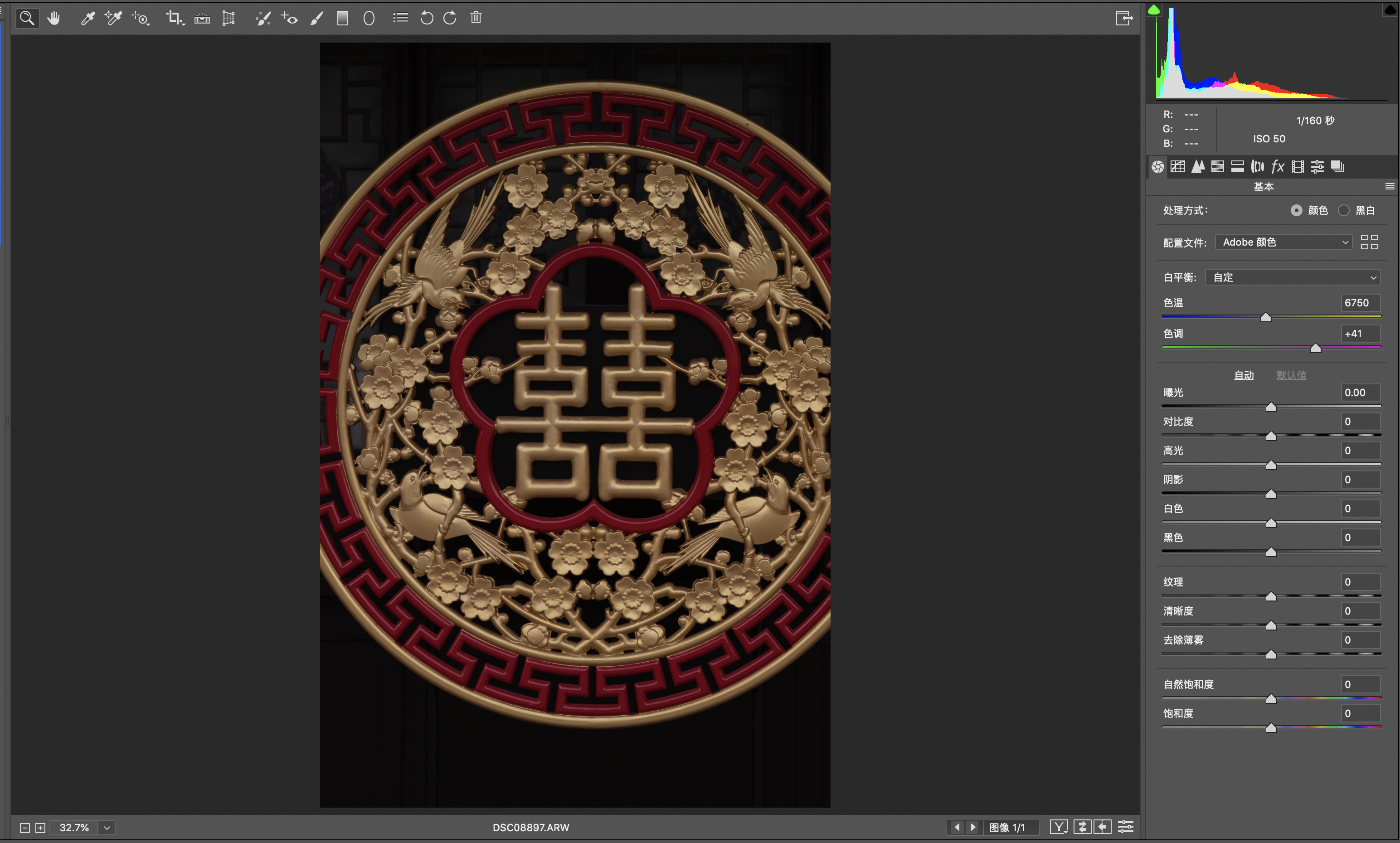Open the 配置文件 Adobe 颜色 dropdown
The image size is (1400, 843).
(x=1283, y=242)
